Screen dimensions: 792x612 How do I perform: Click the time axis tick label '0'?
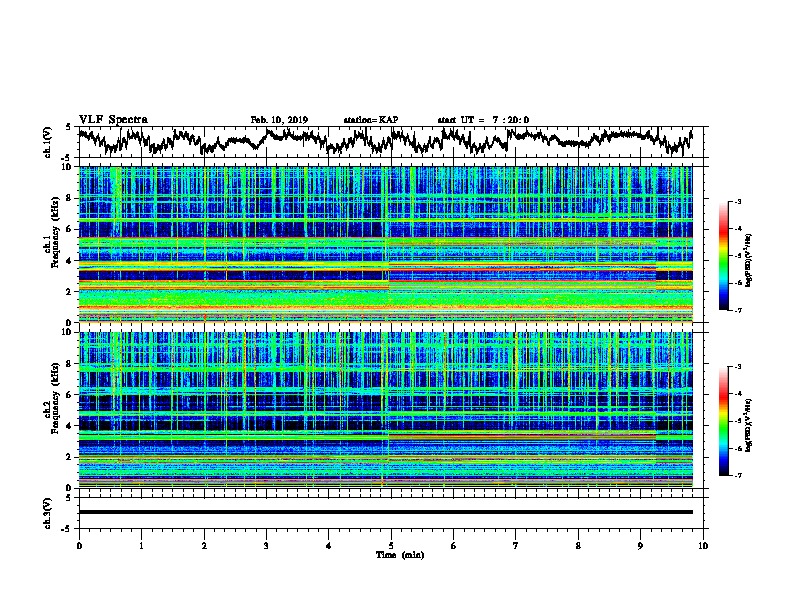point(79,546)
